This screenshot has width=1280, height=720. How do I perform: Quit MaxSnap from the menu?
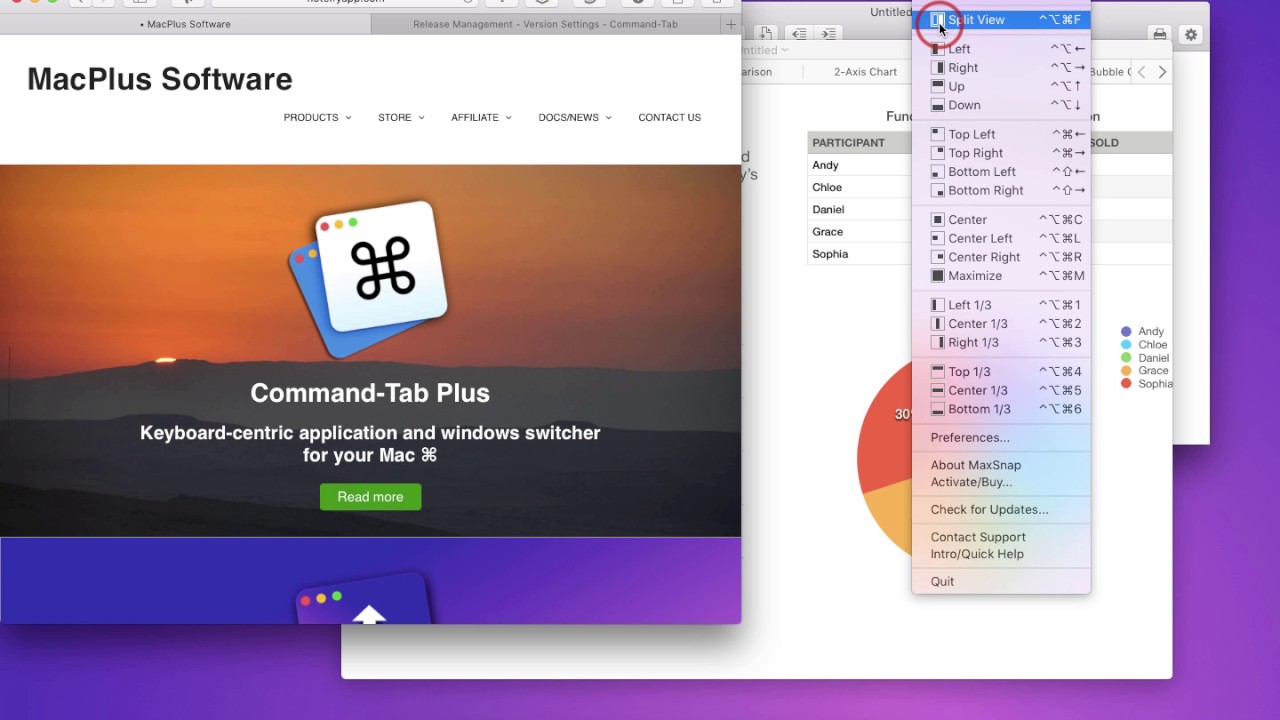[x=1001, y=582]
